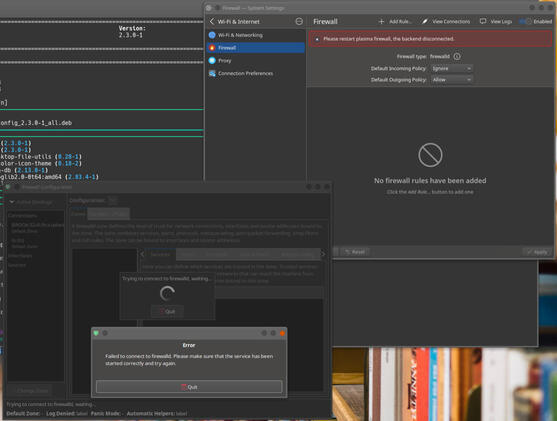The image size is (557, 421).
Task: Expand the Default Incoming Policy dropdown
Action: click(x=451, y=68)
